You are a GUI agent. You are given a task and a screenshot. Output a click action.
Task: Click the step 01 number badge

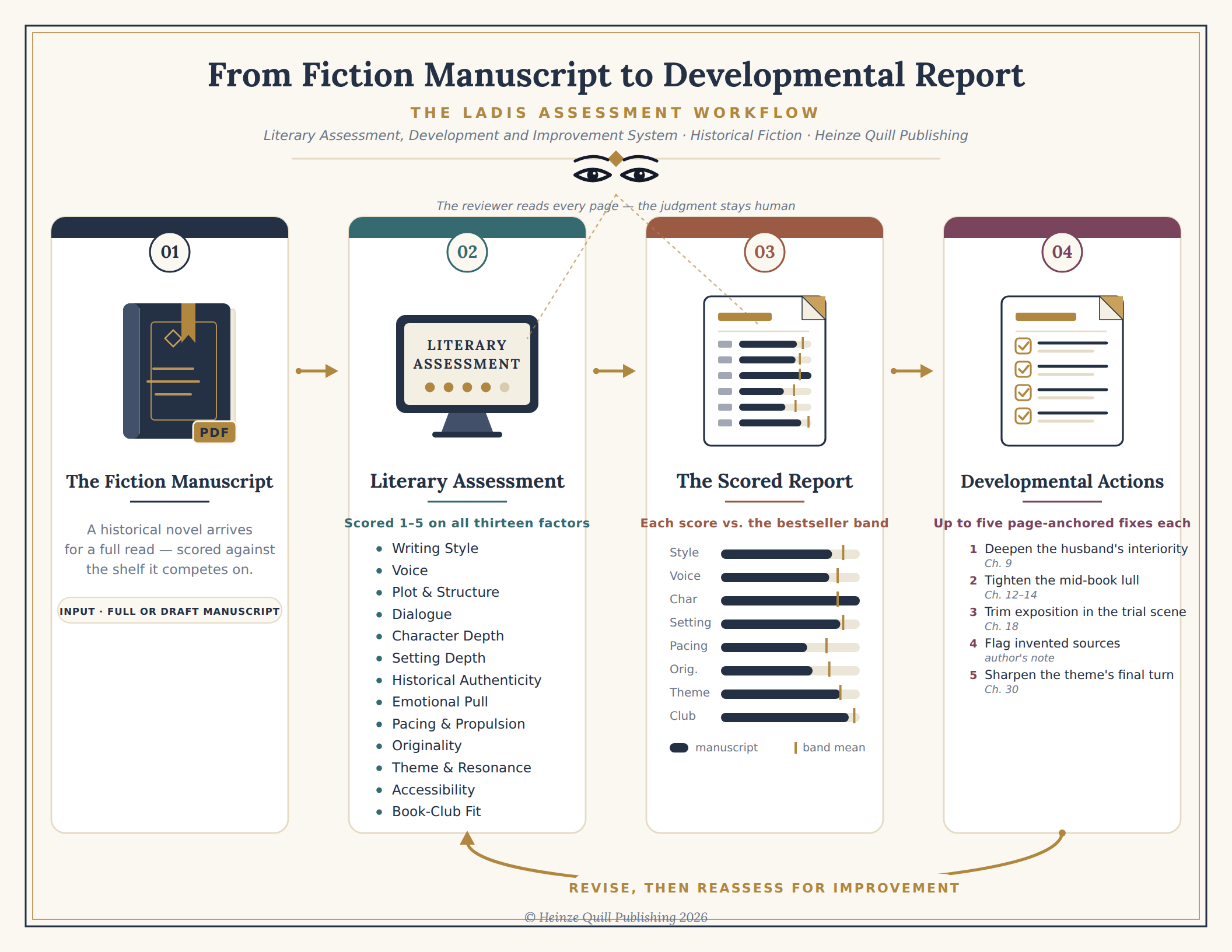pos(170,252)
